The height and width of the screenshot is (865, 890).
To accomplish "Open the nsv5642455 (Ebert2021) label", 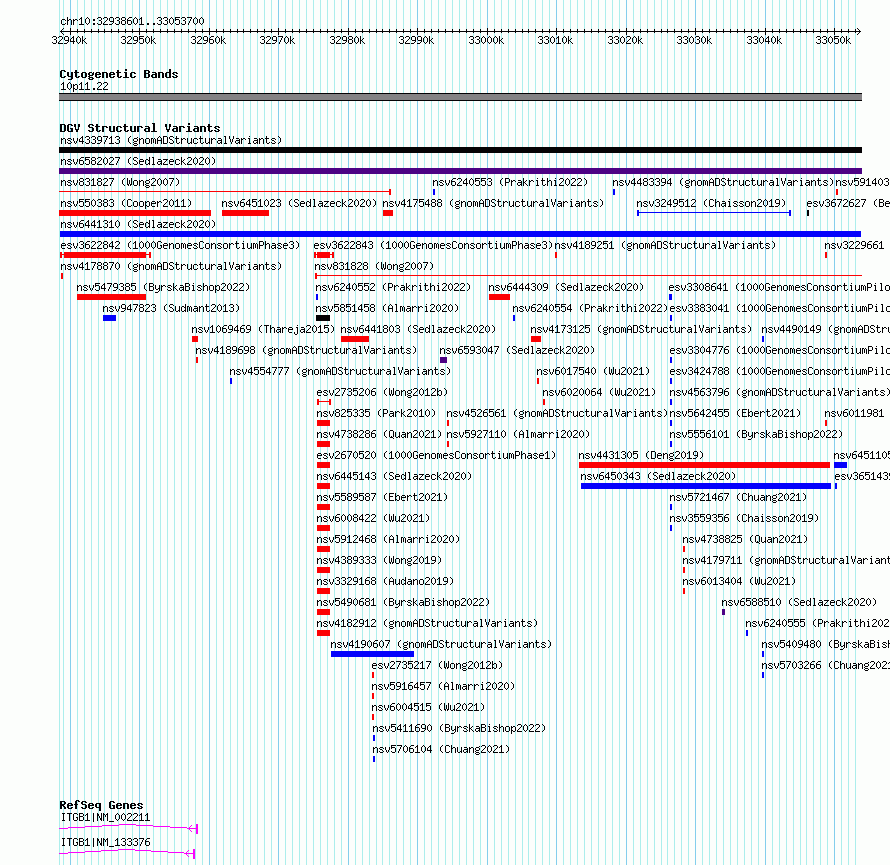I will tap(735, 413).
